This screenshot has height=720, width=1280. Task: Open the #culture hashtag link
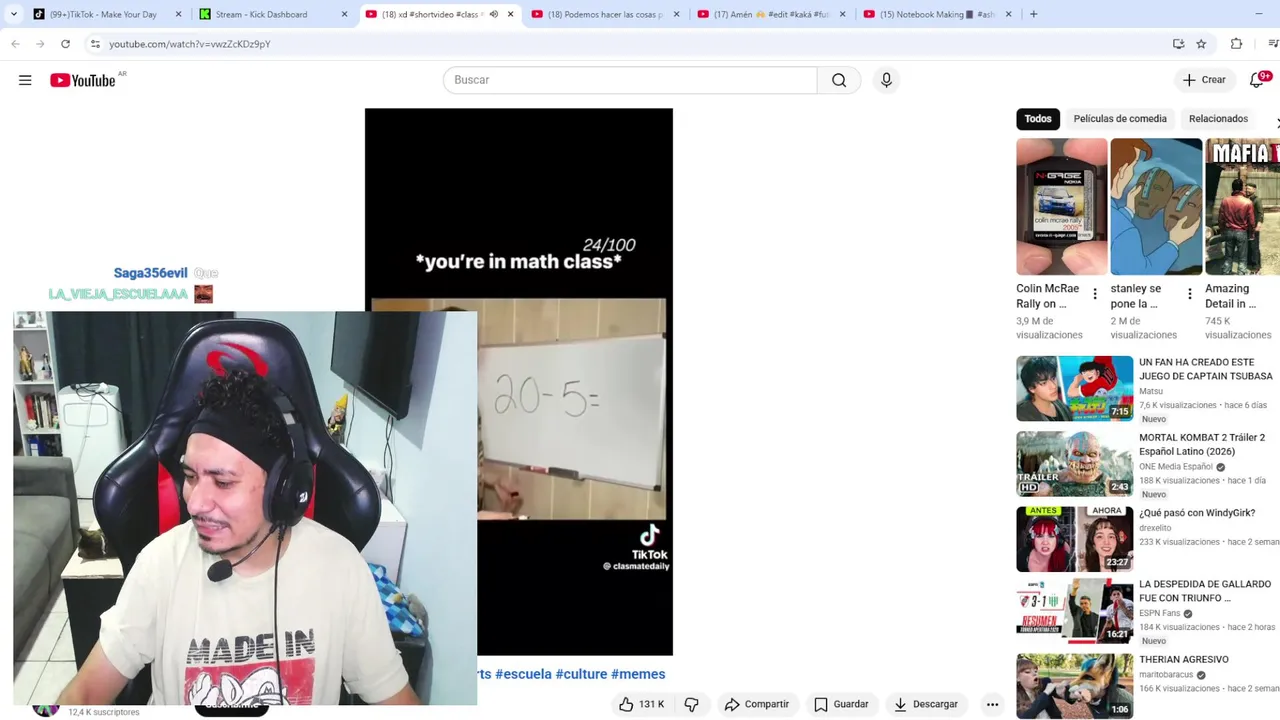click(581, 674)
